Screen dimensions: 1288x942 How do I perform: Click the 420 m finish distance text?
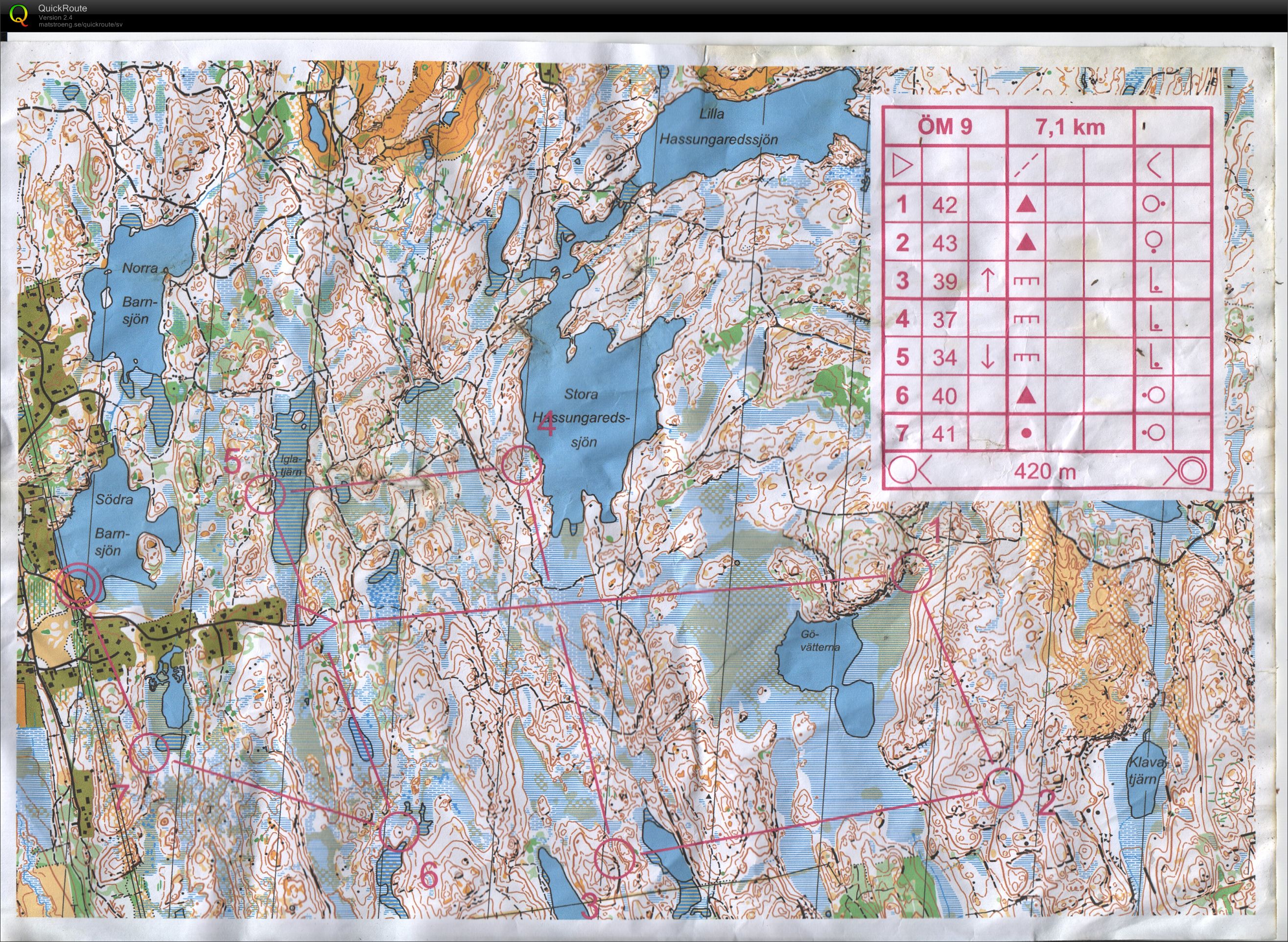point(1045,471)
